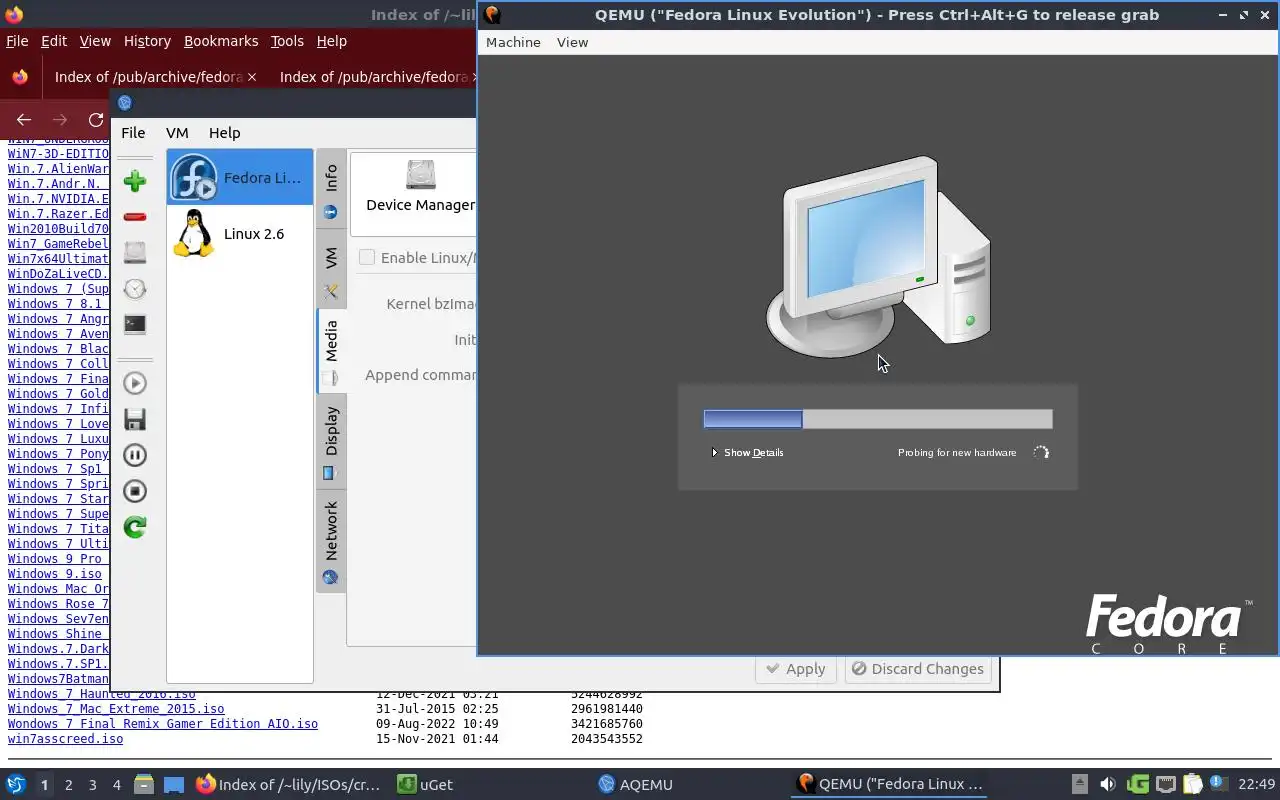
Task: Click the floppy save VM state icon
Action: (135, 419)
